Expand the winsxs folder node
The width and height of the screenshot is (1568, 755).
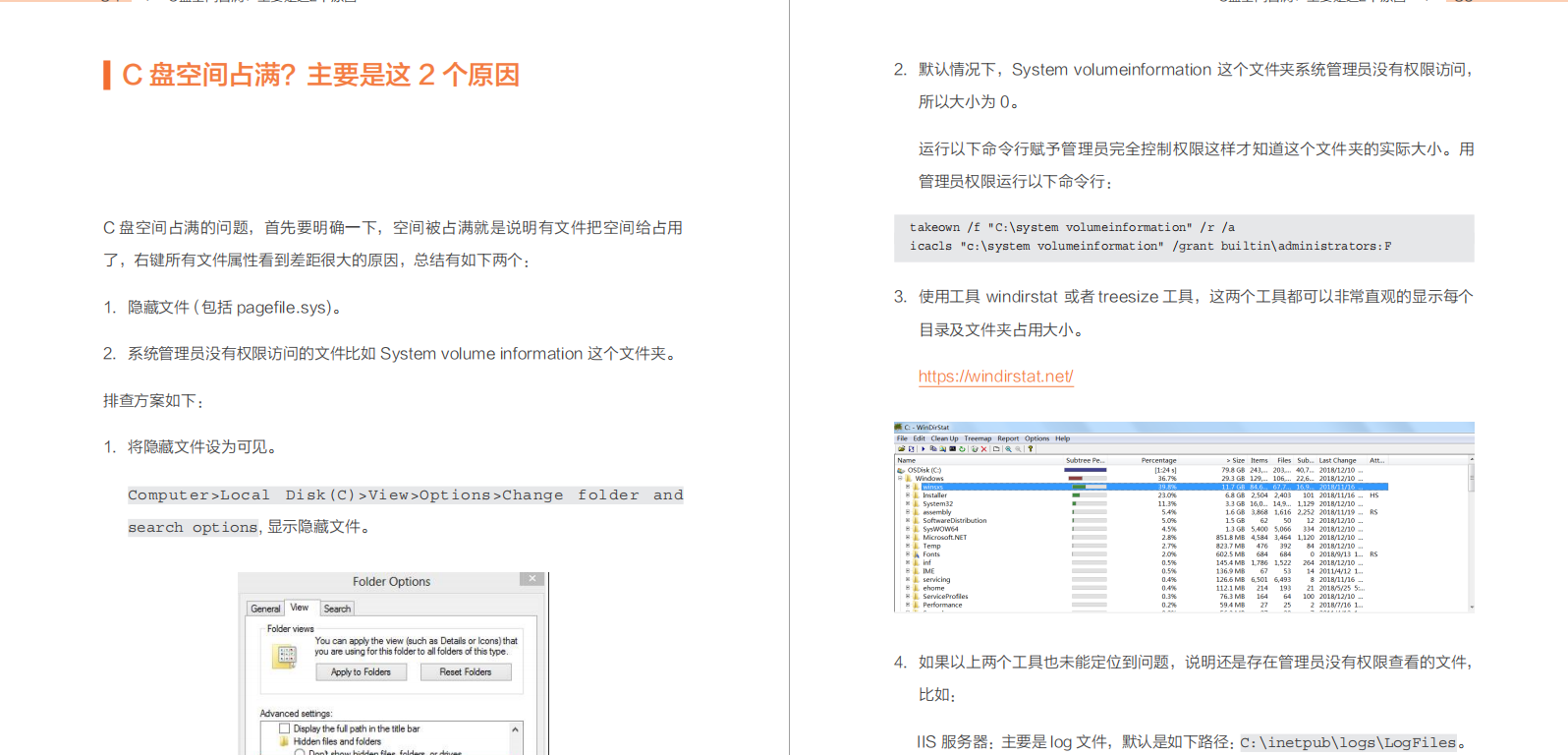tap(908, 487)
